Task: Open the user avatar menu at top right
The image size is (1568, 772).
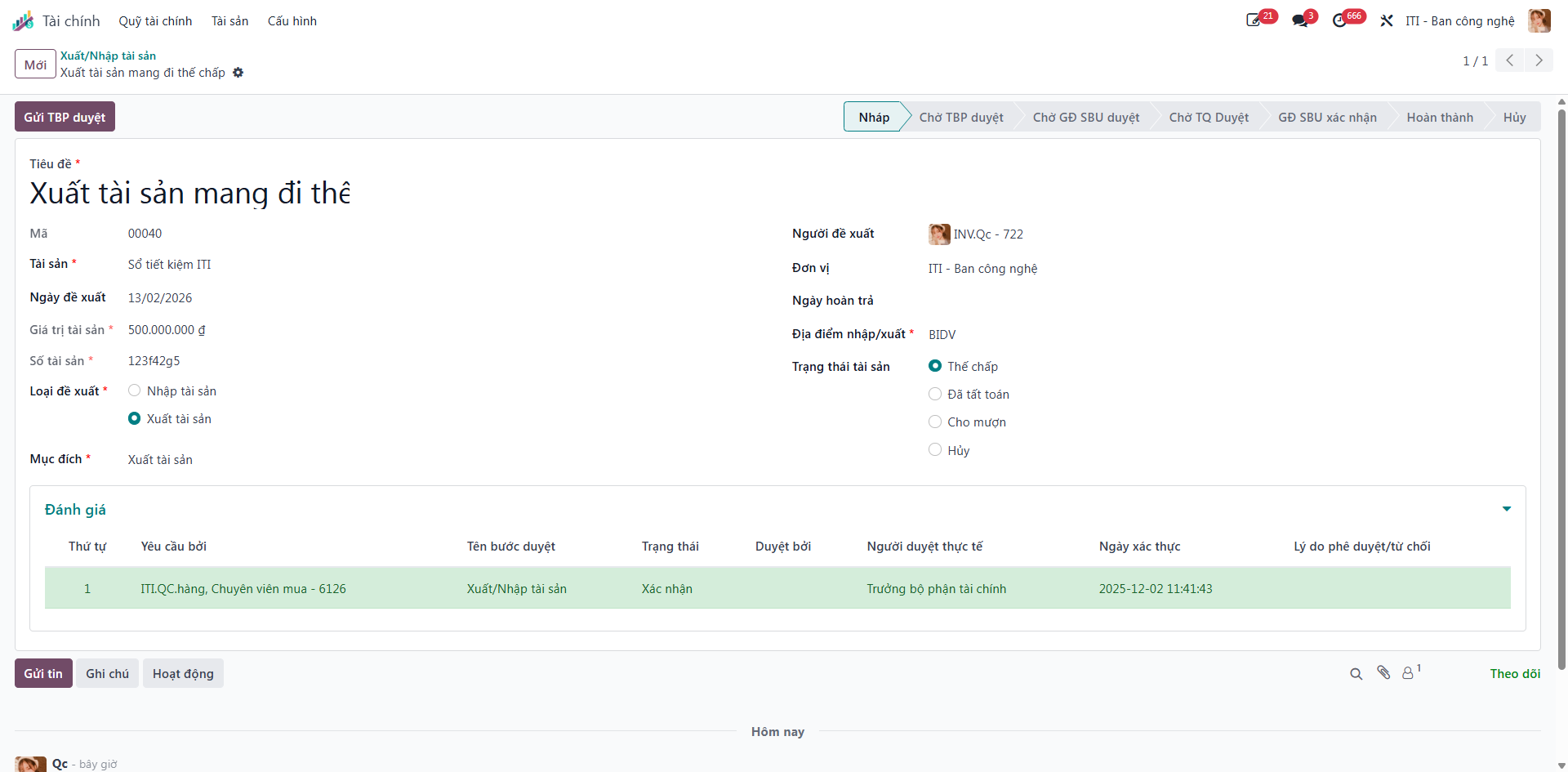Action: [x=1539, y=20]
